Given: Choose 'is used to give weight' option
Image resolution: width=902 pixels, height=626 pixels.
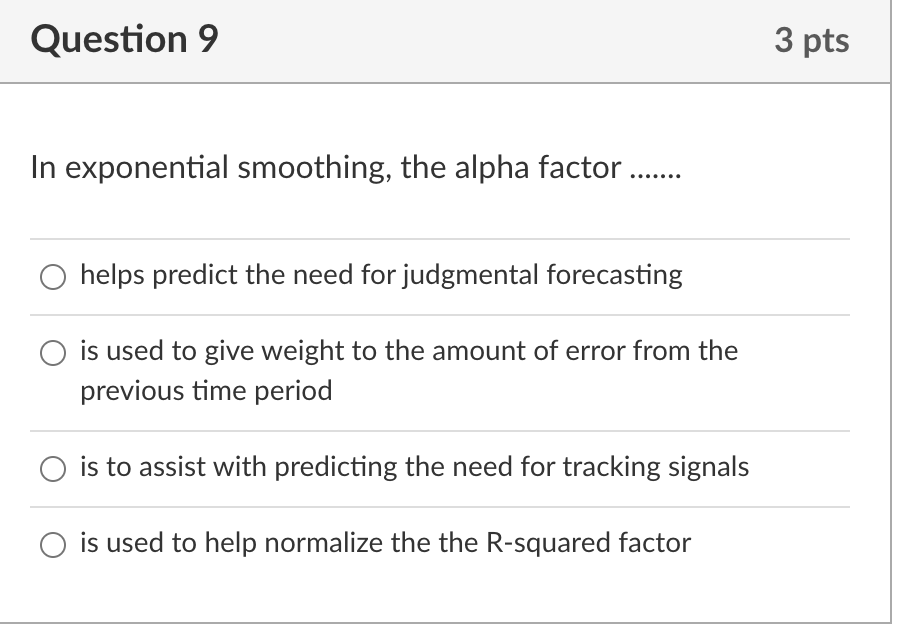Looking at the screenshot, I should coord(51,352).
